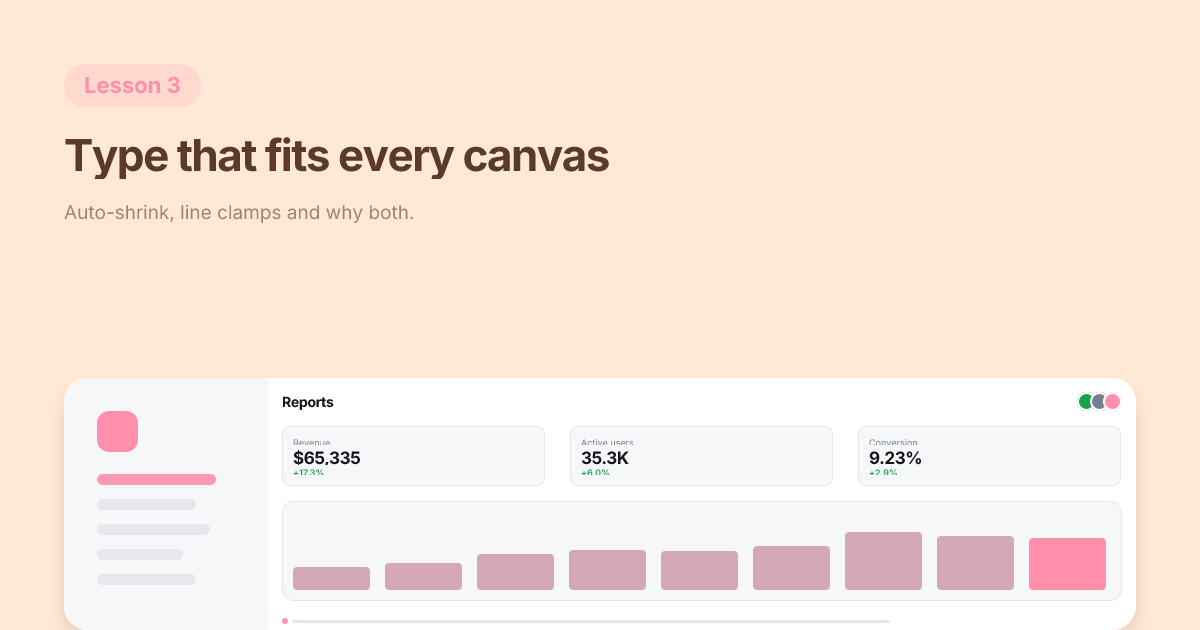Screen dimensions: 1200x630
Task: Click the highlighted pink last chart bar
Action: tap(1067, 564)
